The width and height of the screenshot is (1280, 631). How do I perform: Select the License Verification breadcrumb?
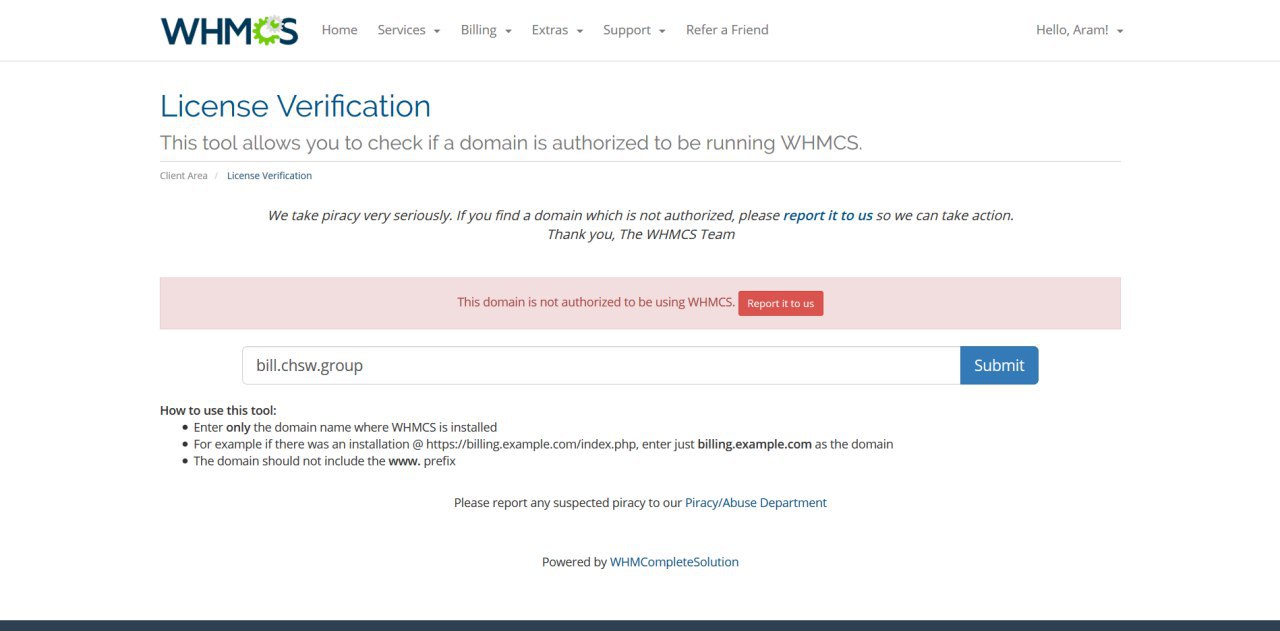pos(269,176)
